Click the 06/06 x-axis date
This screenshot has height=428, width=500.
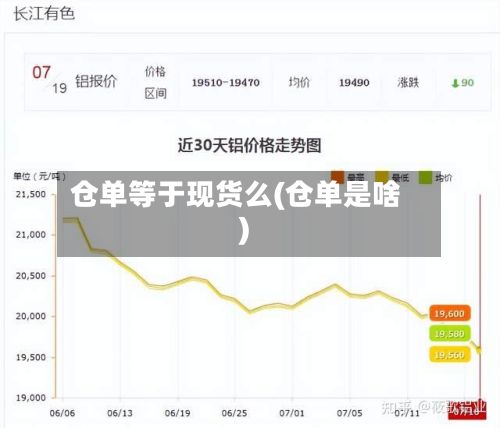tap(62, 413)
